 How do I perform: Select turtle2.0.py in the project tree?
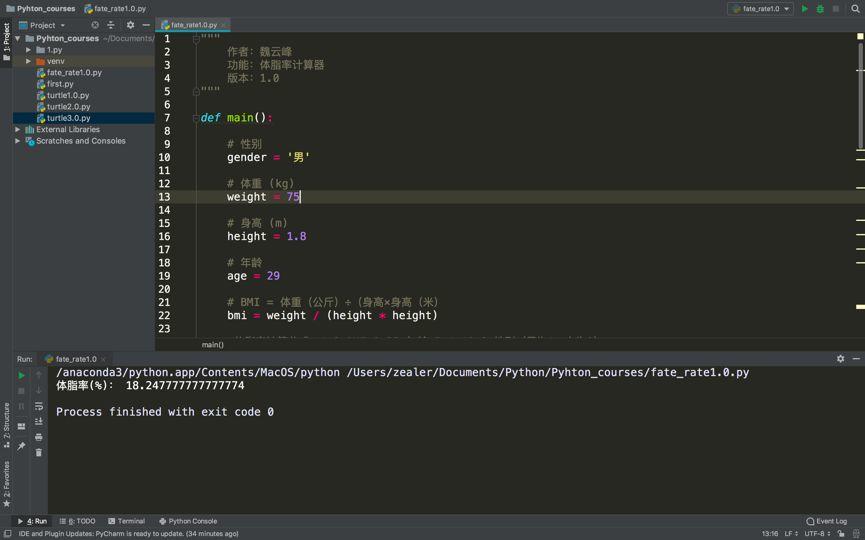[x=68, y=106]
